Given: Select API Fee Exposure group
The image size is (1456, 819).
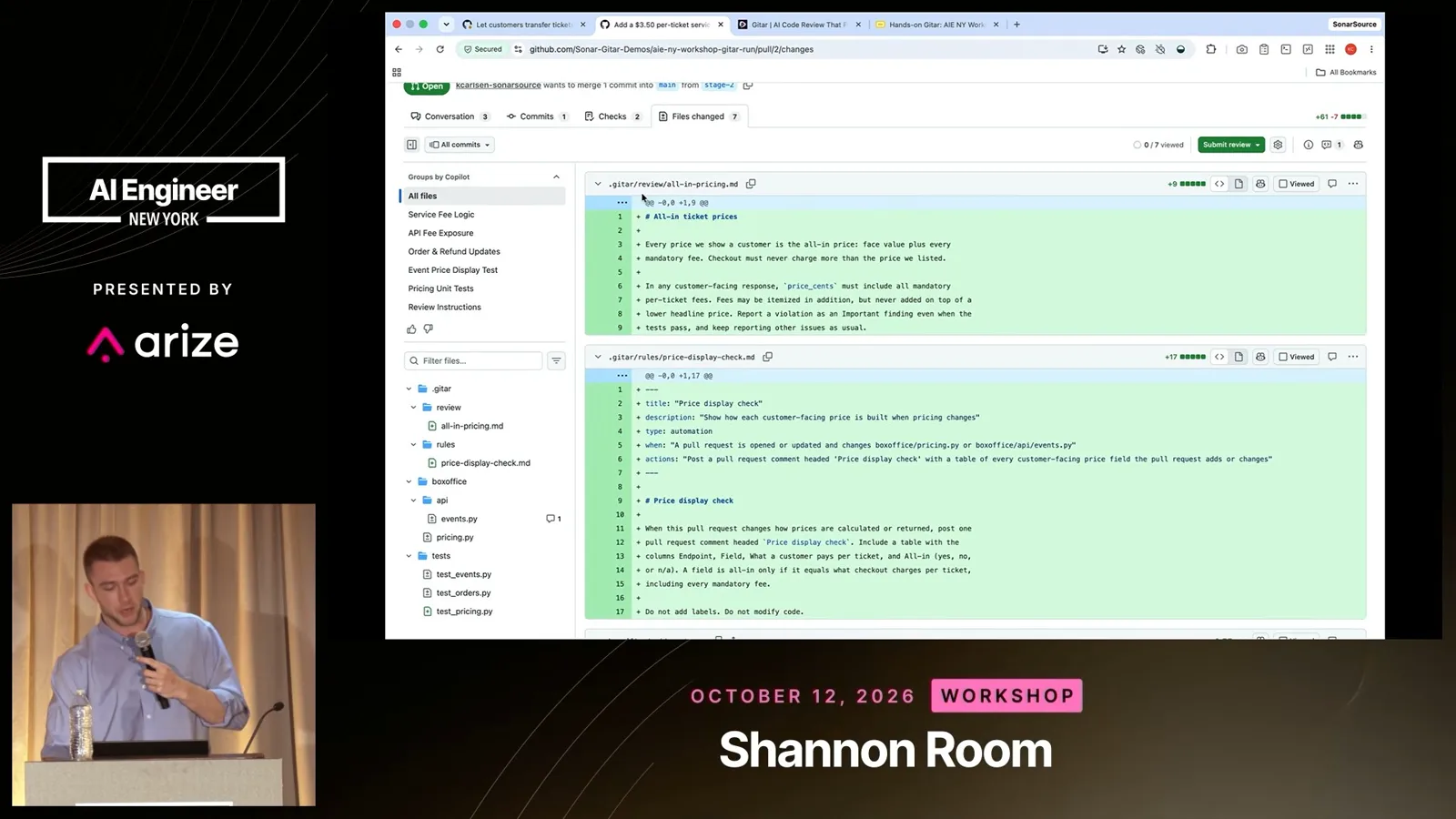Looking at the screenshot, I should pyautogui.click(x=440, y=233).
